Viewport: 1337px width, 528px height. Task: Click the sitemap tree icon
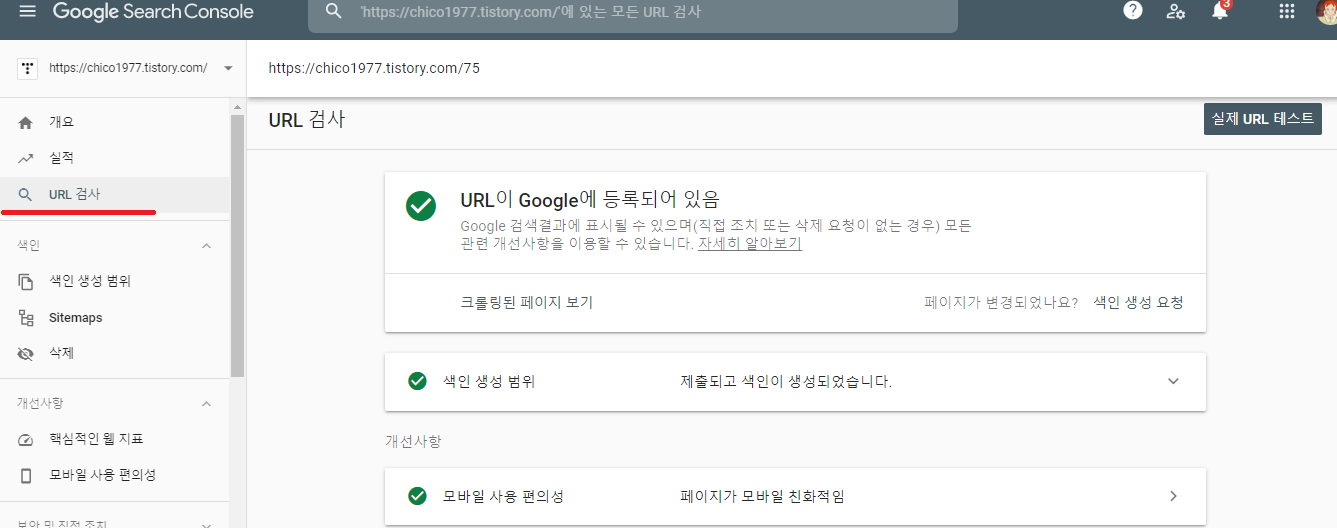tap(26, 318)
